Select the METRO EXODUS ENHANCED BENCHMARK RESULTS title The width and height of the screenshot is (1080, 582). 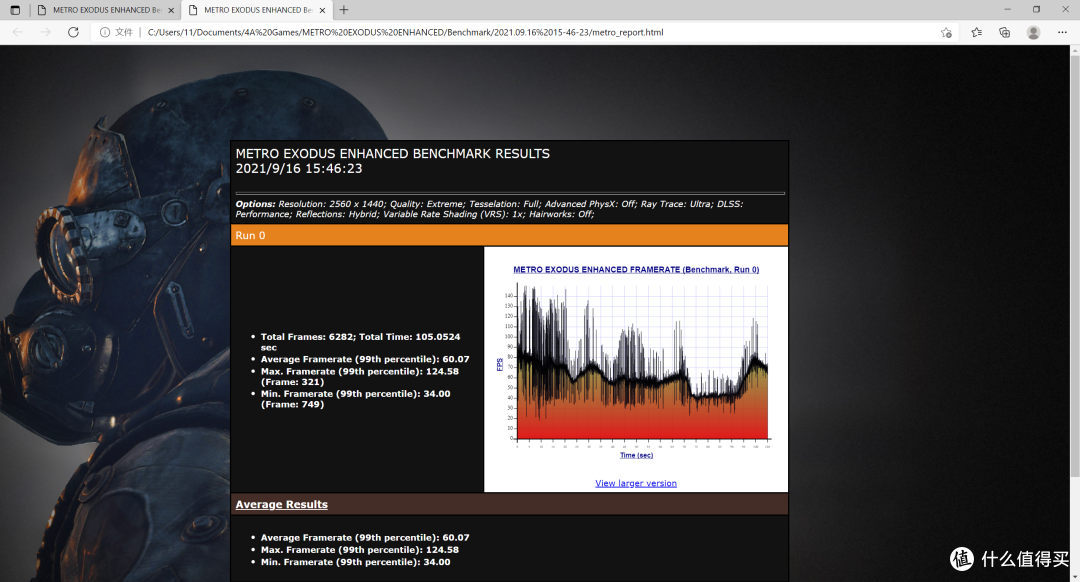393,154
